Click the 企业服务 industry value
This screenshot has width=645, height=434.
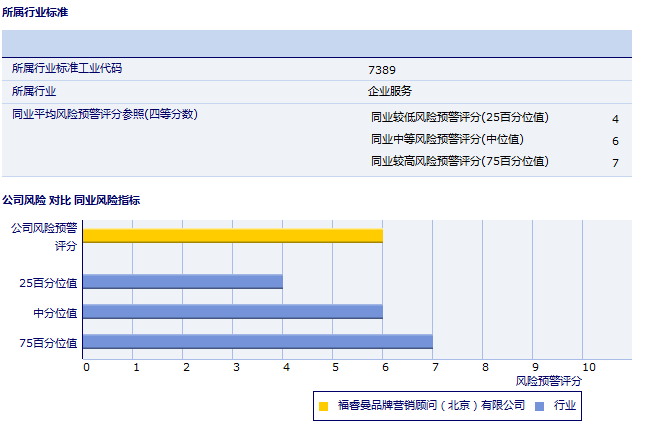(390, 91)
